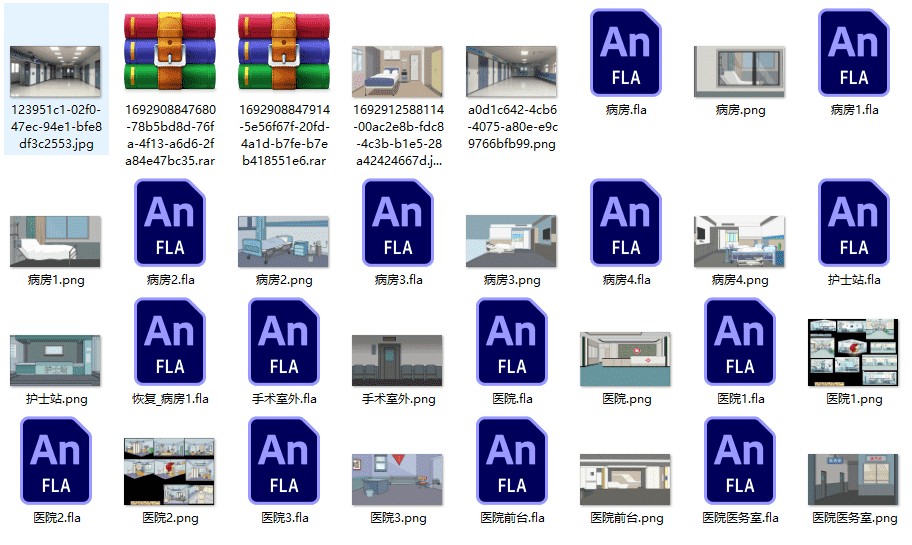Select the hospital corridor jpg thumbnail 123951c1
912x545 pixels.
click(55, 70)
